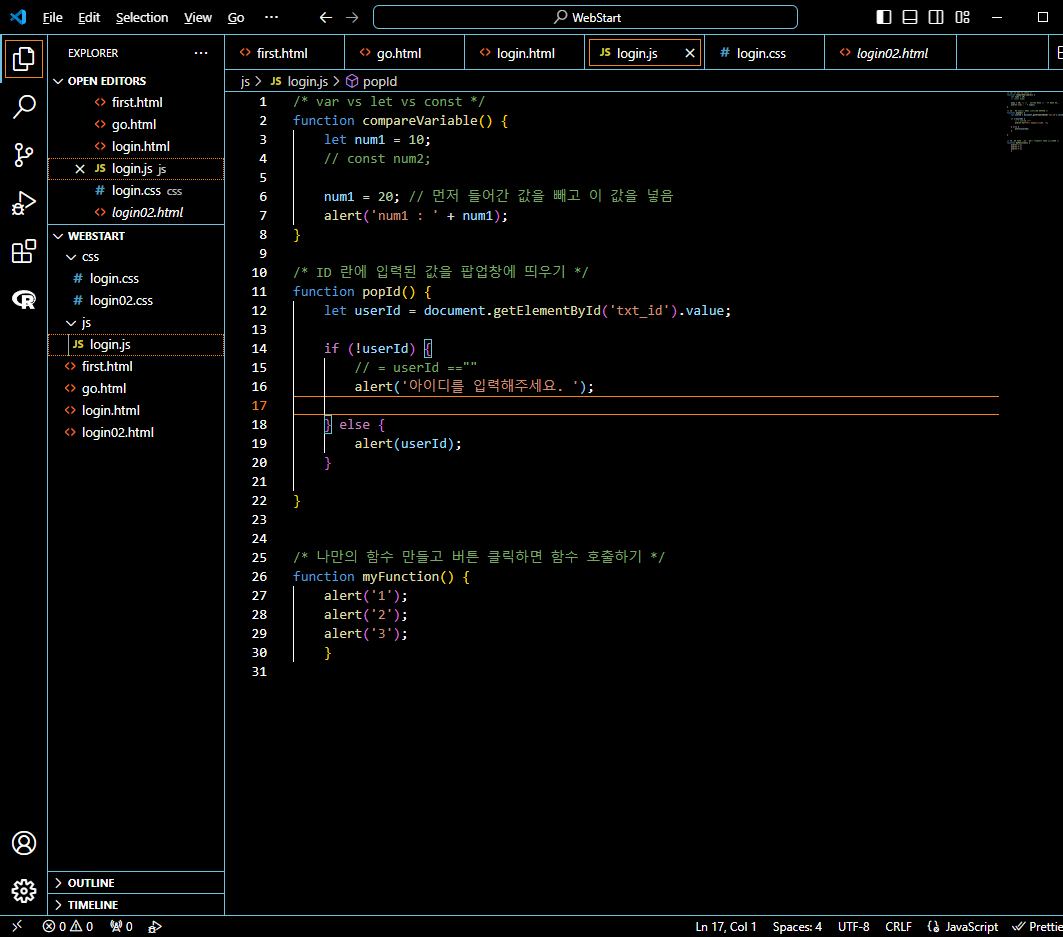The image size is (1063, 937).
Task: Open the Source Control view icon
Action: tap(24, 155)
